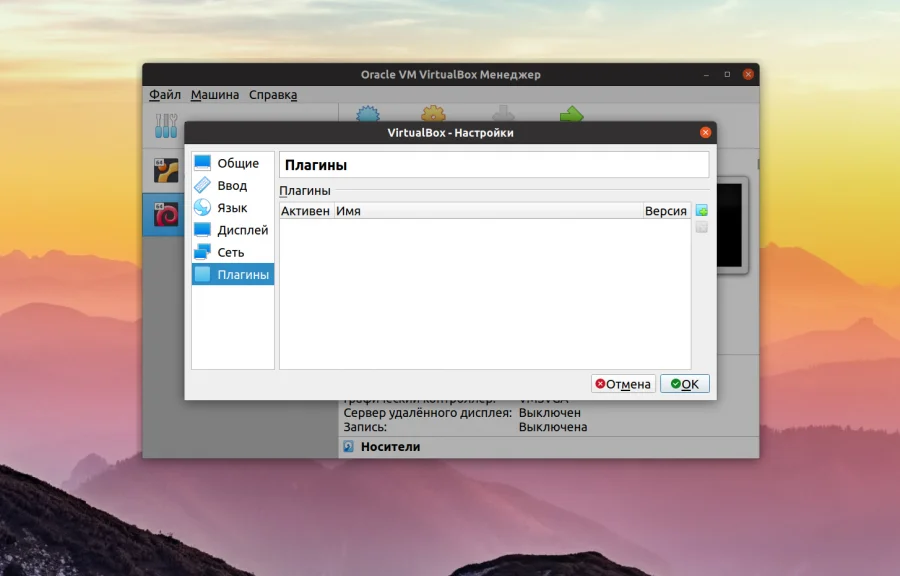This screenshot has height=576, width=900.
Task: Click the blue gear toolbar icon
Action: pos(369,115)
